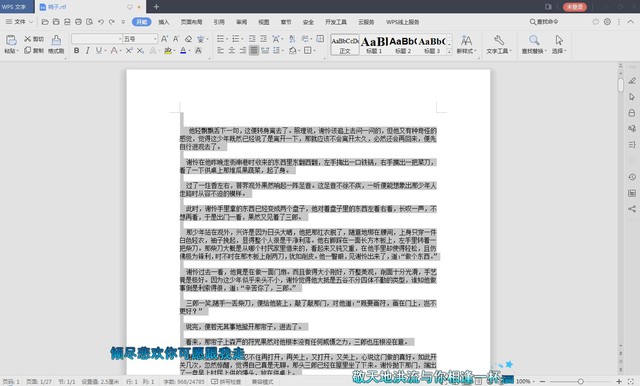Open the font size dropdown showing 五号
Viewport: 640px width, 386px height.
click(x=156, y=39)
